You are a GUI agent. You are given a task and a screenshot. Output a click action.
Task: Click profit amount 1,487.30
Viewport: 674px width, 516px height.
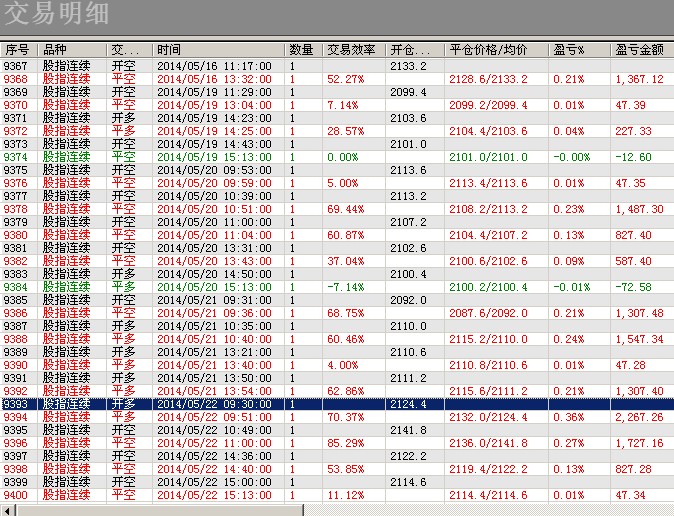(639, 209)
